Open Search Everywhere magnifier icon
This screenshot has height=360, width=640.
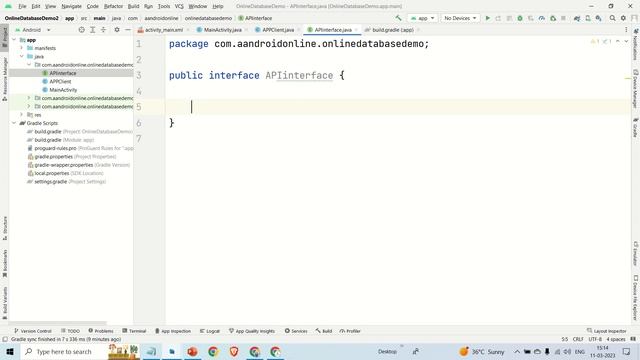613,18
